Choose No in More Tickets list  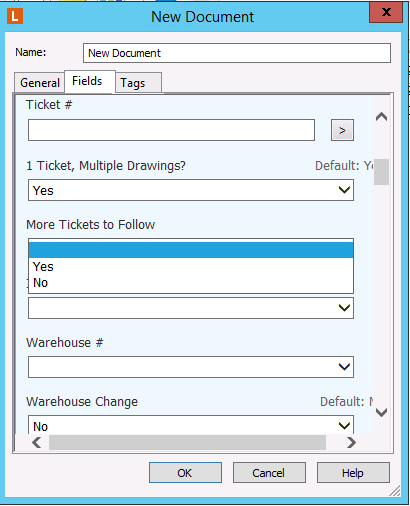[x=191, y=283]
